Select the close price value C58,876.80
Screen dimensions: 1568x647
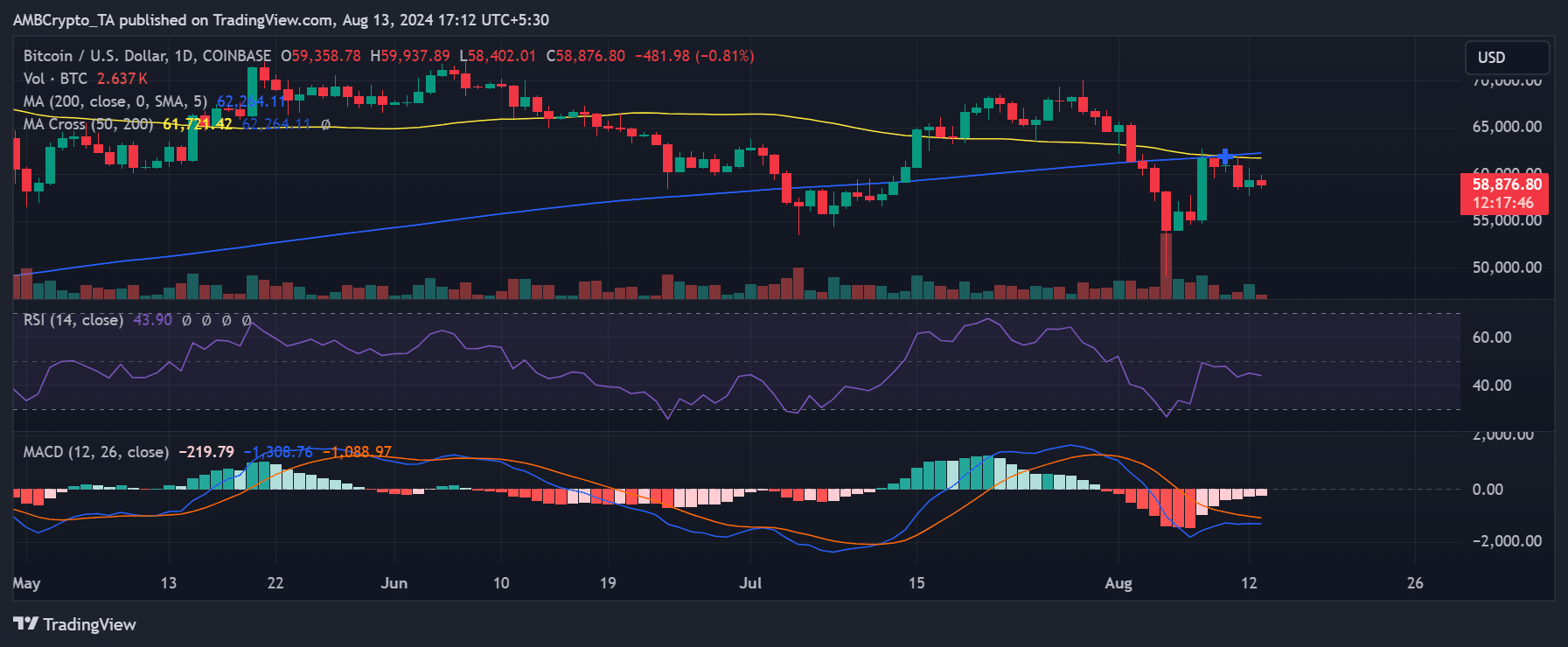click(585, 56)
